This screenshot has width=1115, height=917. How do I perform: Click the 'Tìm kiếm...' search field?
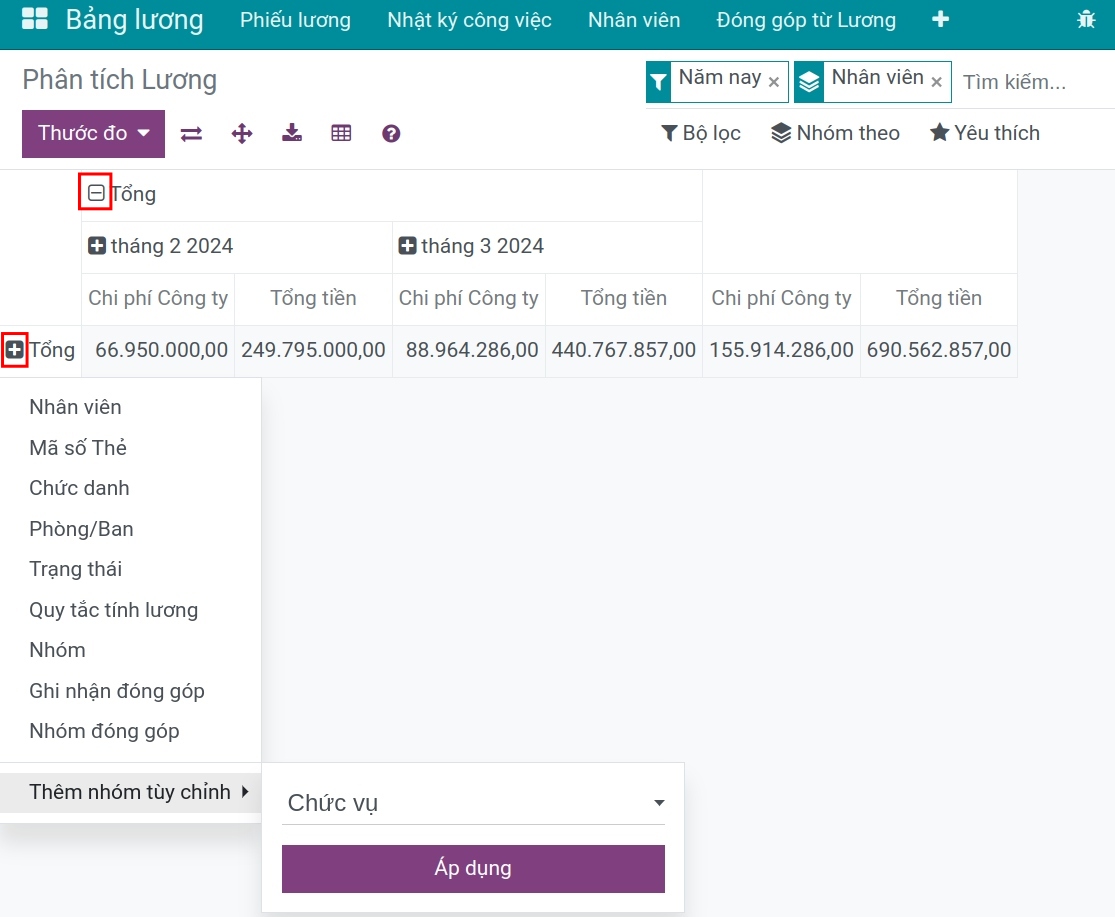tap(1030, 82)
